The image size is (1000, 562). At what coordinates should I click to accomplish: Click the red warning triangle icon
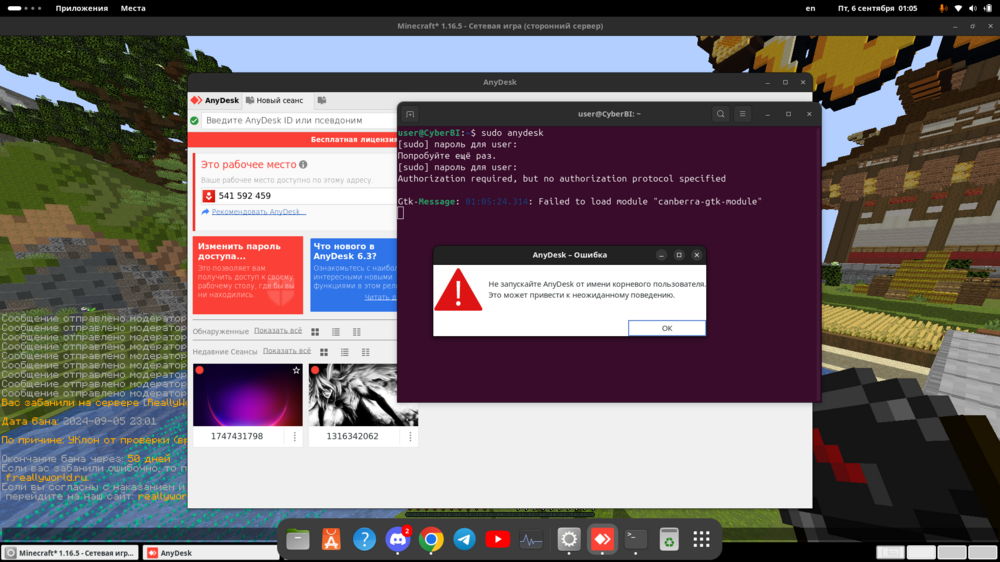click(x=458, y=290)
